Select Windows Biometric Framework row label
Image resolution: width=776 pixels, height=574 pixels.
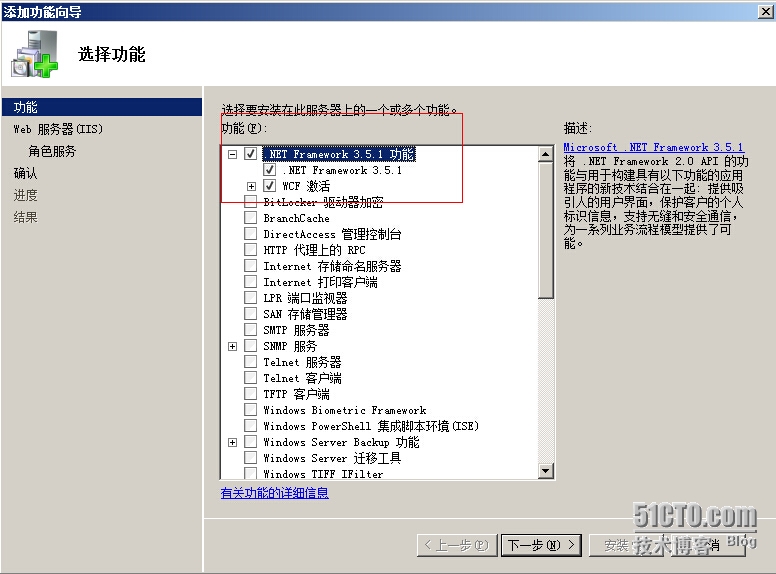click(344, 410)
